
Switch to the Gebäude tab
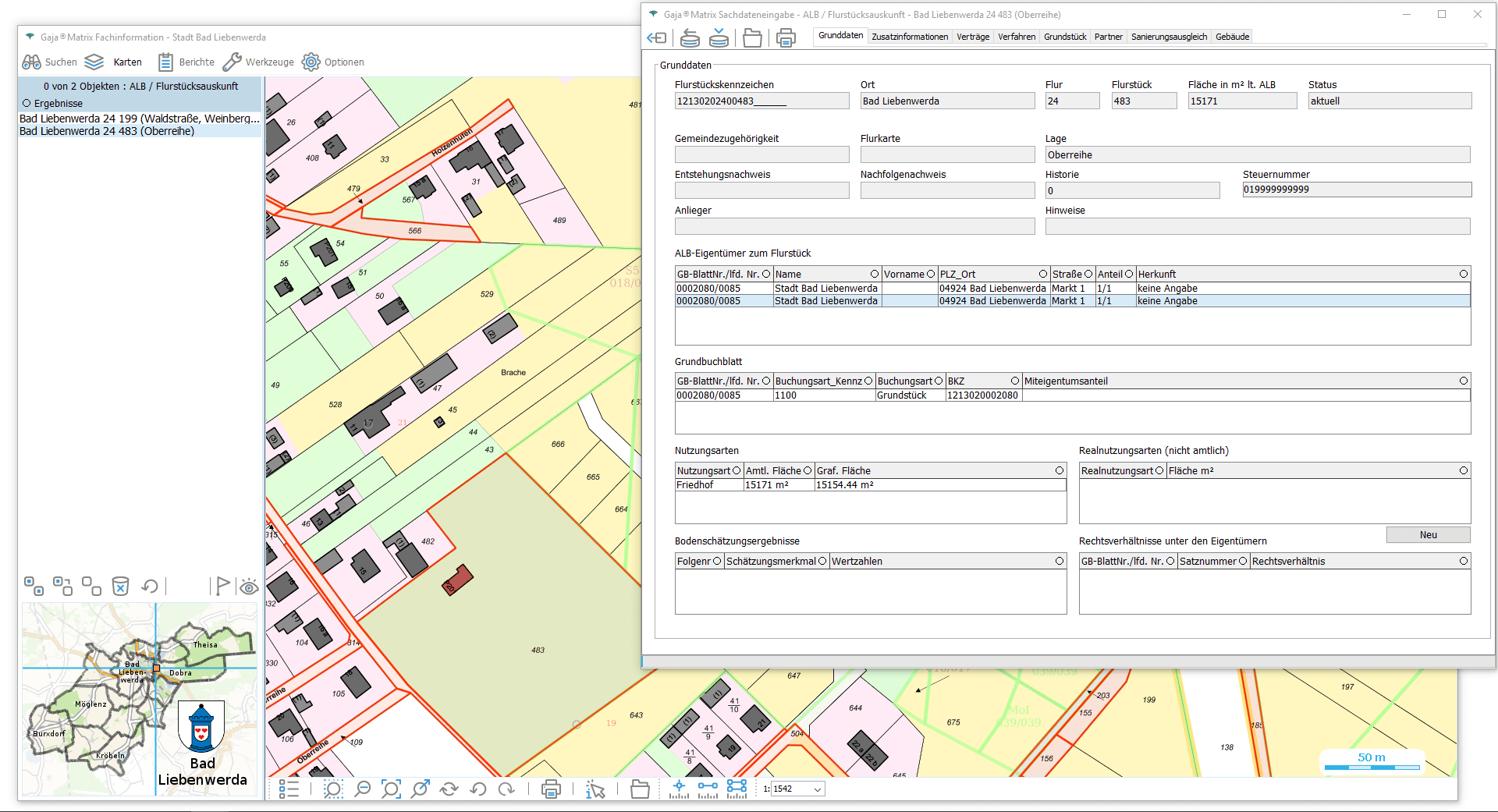[1232, 37]
